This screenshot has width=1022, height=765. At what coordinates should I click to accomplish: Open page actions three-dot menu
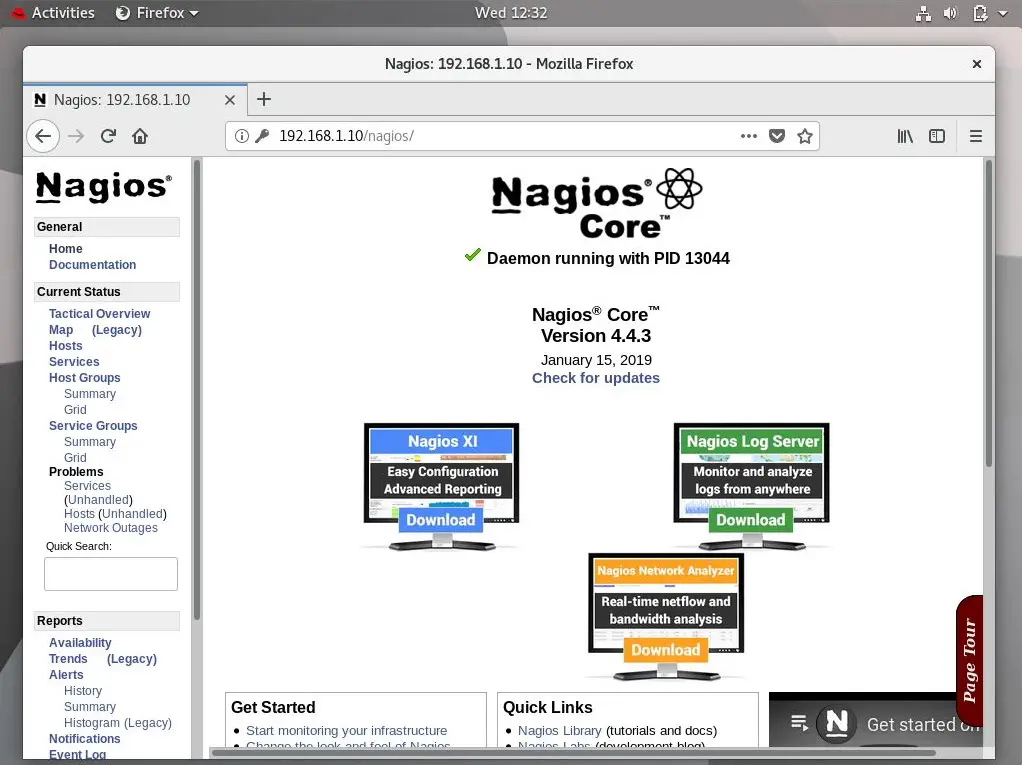[749, 136]
